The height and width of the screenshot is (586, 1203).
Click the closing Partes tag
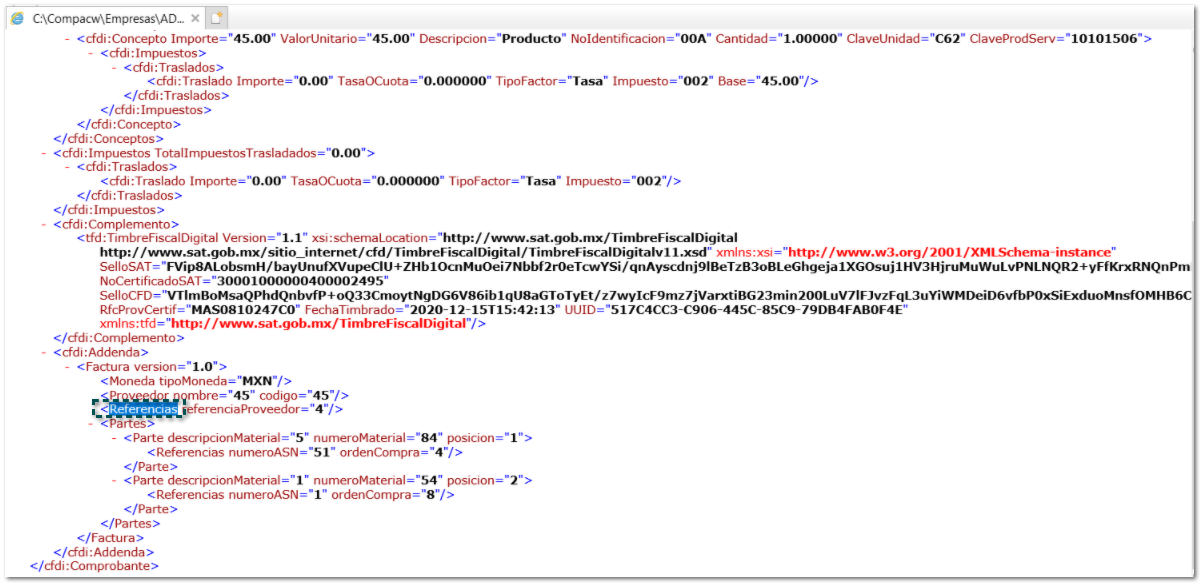point(130,524)
